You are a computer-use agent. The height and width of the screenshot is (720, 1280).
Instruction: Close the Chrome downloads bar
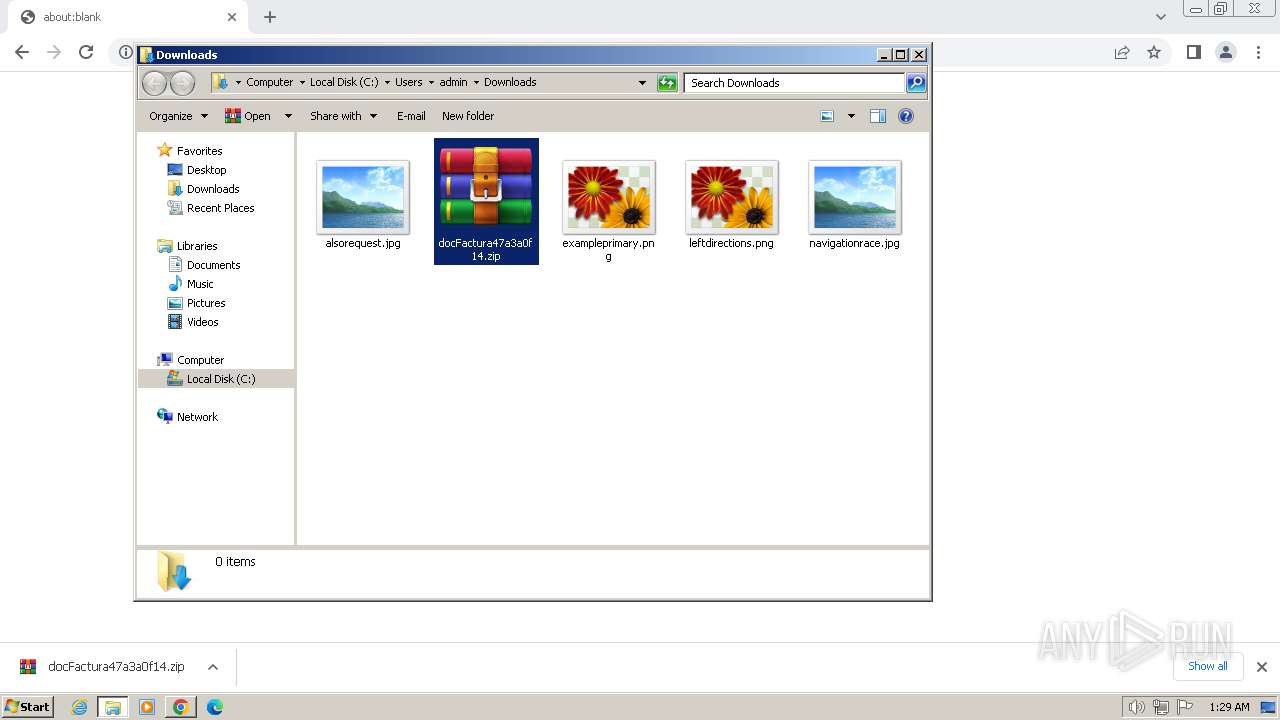point(1261,667)
